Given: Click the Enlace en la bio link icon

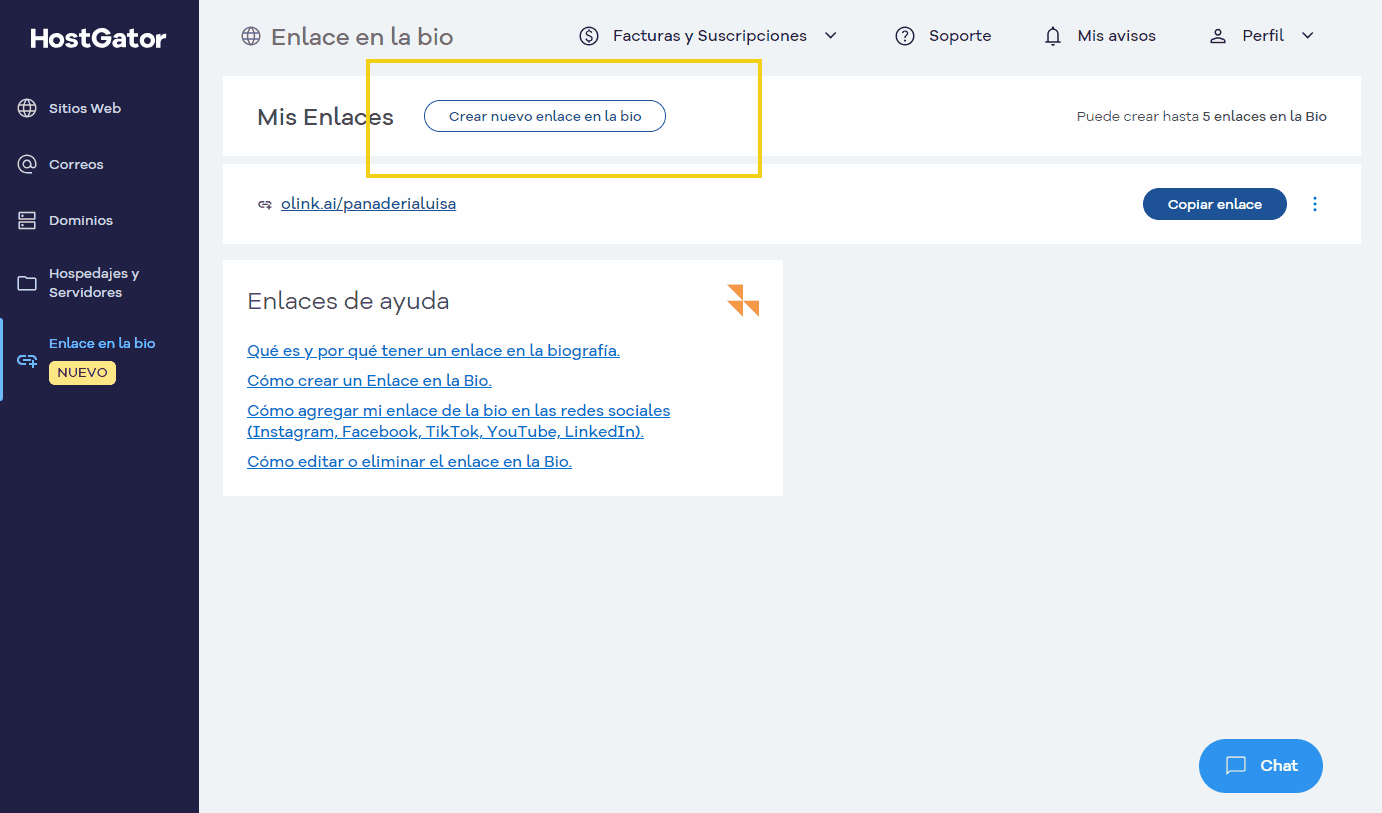Looking at the screenshot, I should pyautogui.click(x=27, y=360).
